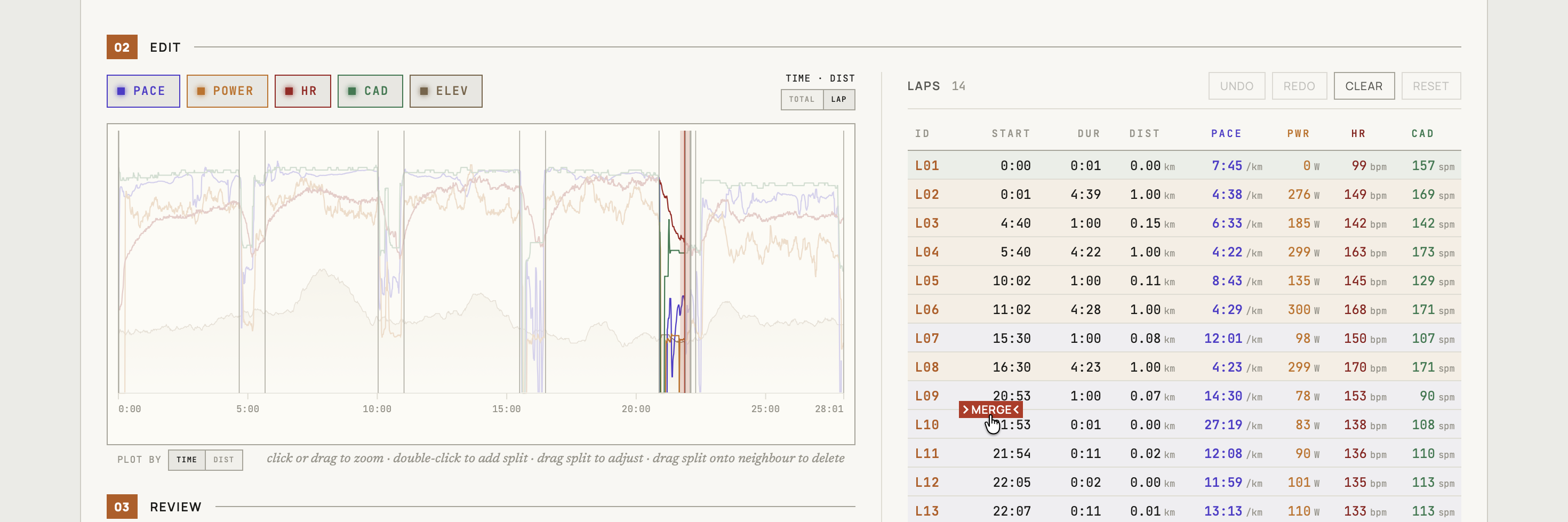Toggle the CAD series button
The height and width of the screenshot is (522, 1568).
(370, 91)
